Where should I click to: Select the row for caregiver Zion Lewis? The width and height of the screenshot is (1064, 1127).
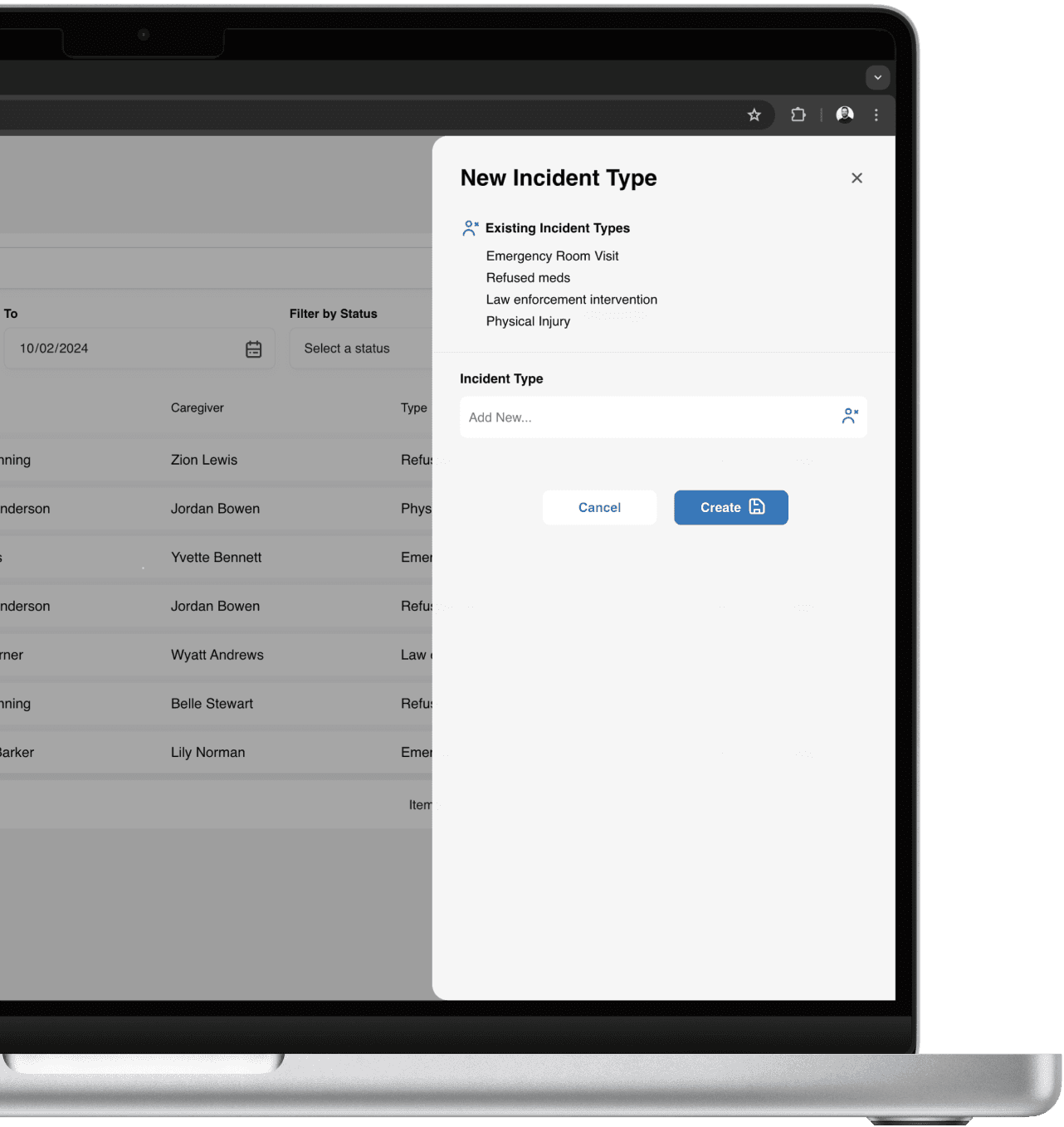204,460
